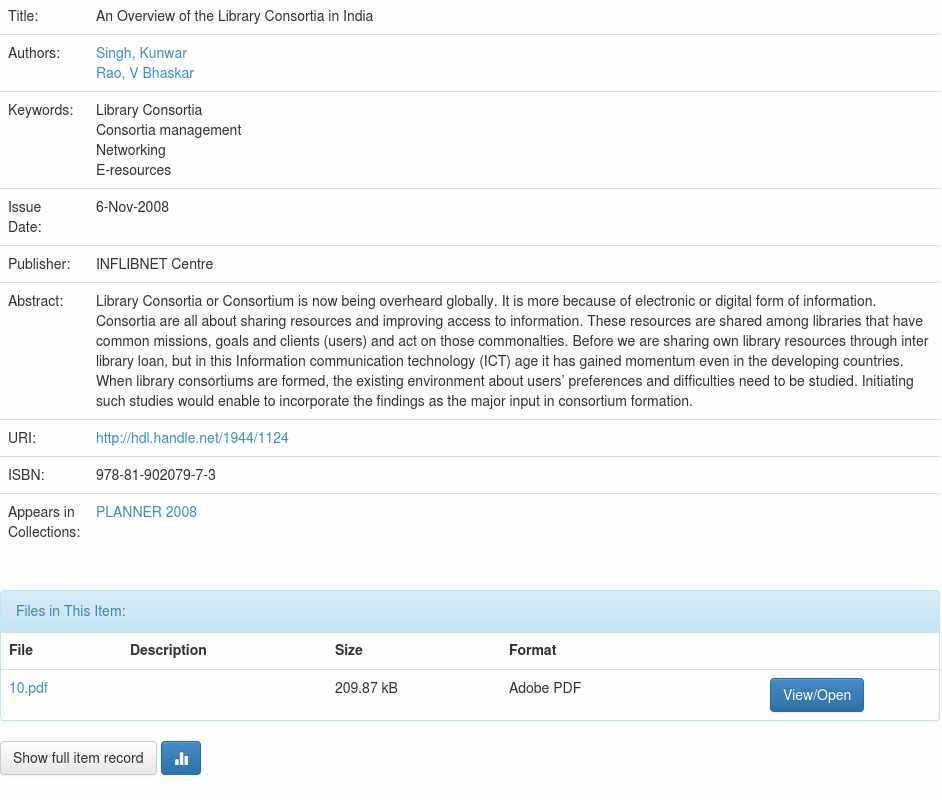Click the Library Consortia keyword

tap(149, 110)
